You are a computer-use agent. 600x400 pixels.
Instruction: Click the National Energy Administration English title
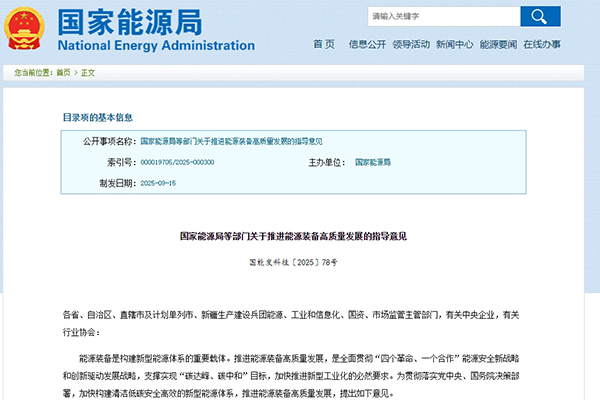(x=156, y=45)
